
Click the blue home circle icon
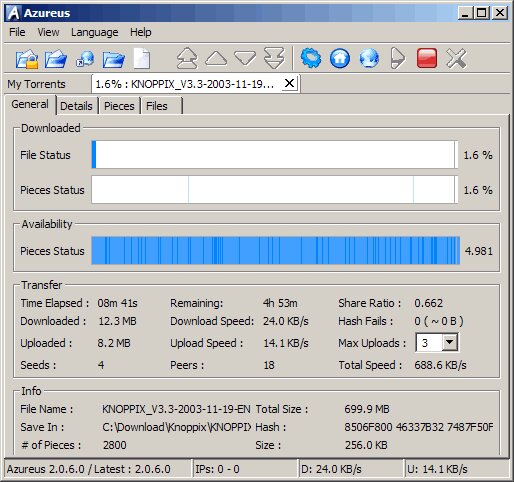coord(340,59)
